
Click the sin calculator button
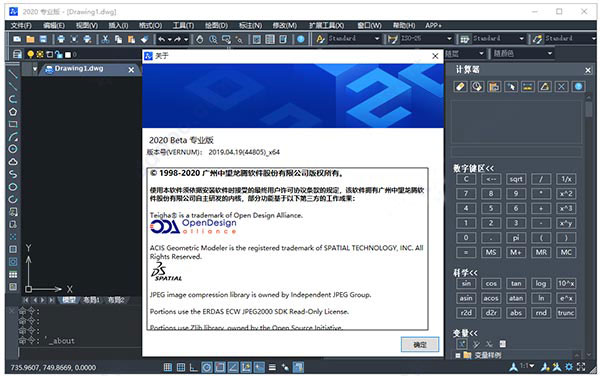(x=466, y=283)
